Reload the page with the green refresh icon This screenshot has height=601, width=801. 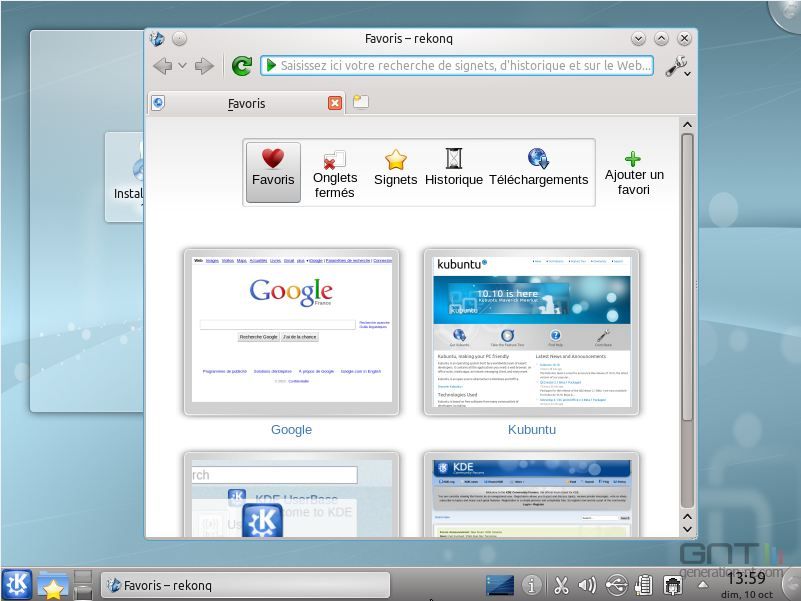242,66
